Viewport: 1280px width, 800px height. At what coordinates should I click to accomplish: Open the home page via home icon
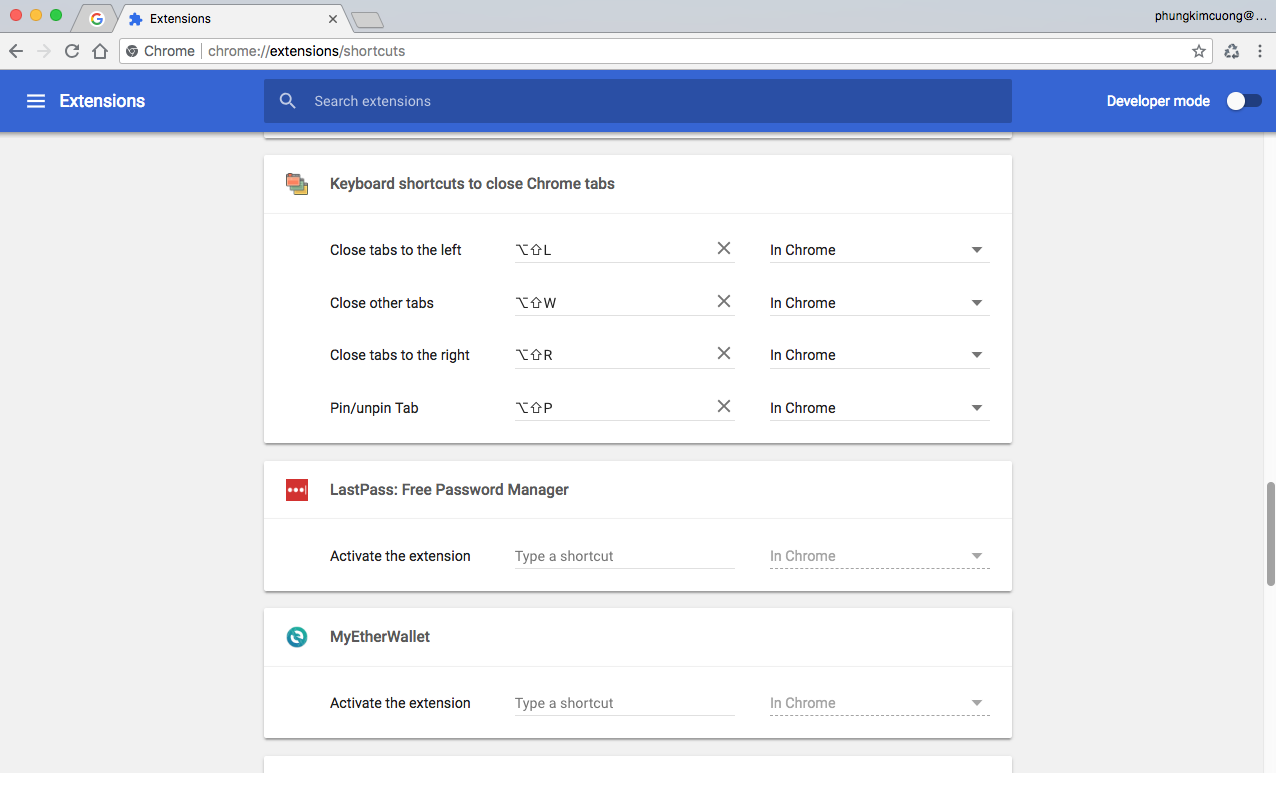point(100,51)
